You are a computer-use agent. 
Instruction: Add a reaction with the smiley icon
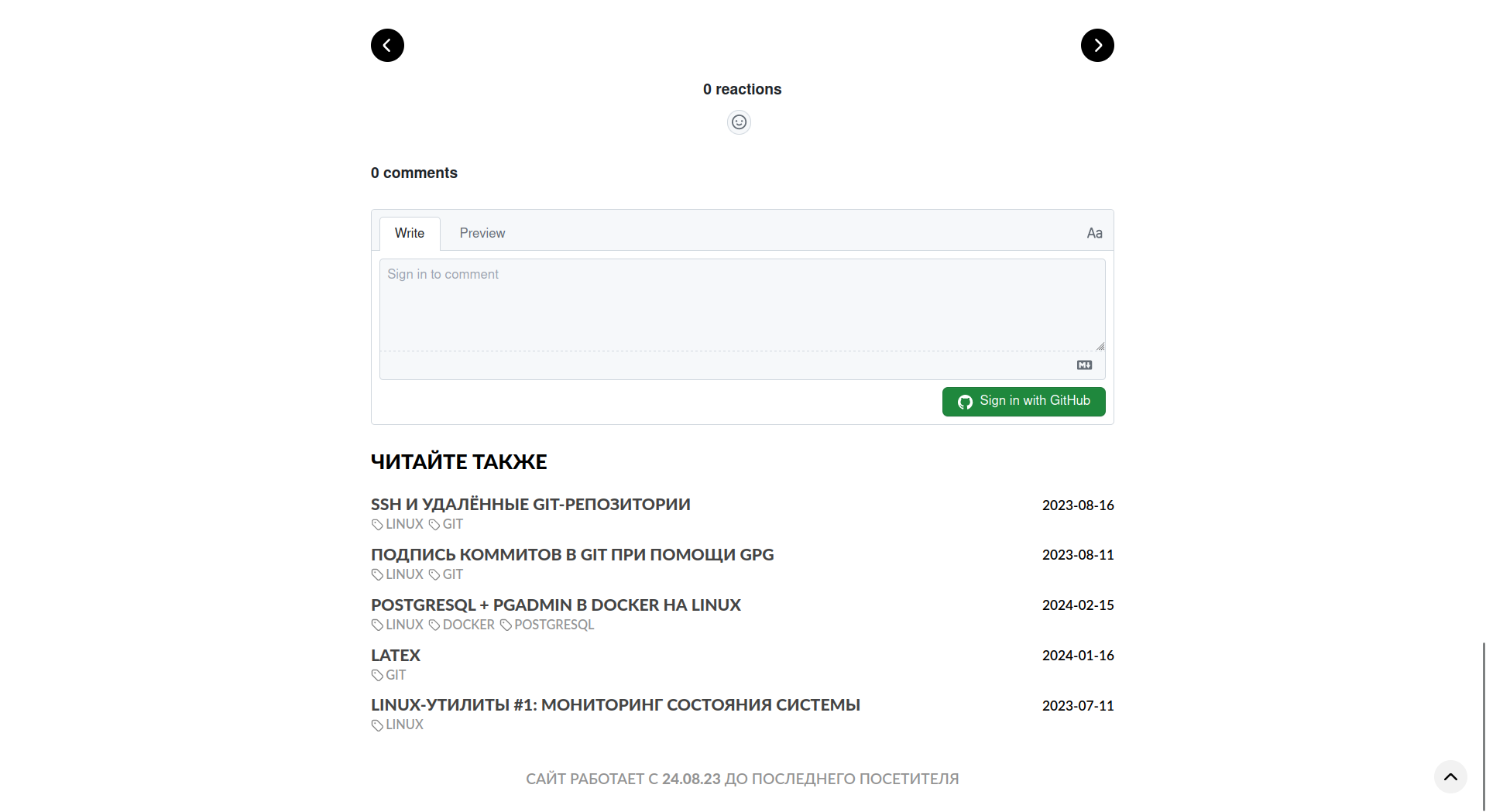(739, 122)
